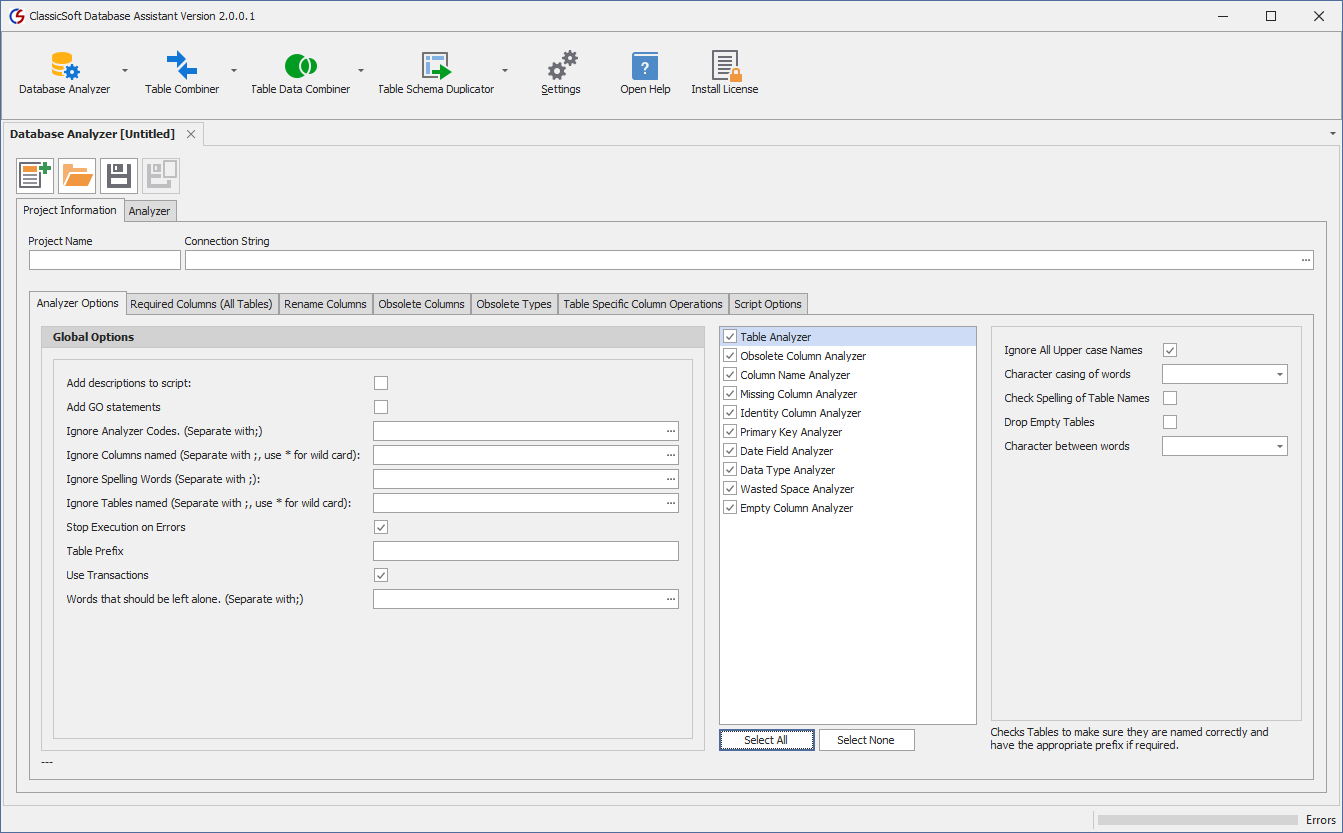Save the current project

point(119,175)
